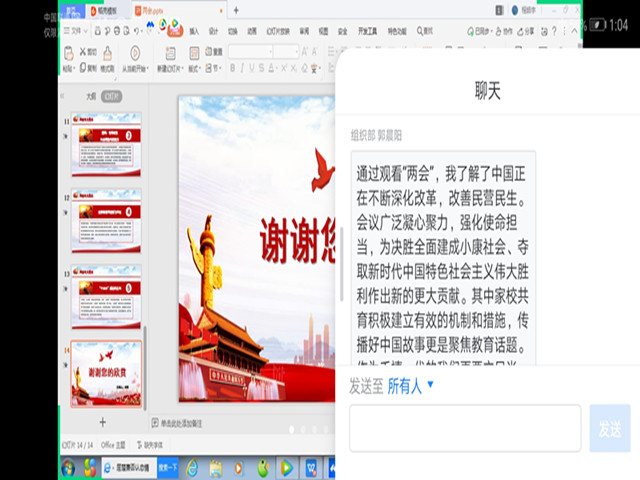Image resolution: width=640 pixels, height=480 pixels.
Task: Click the chat message input field
Action: tap(465, 428)
